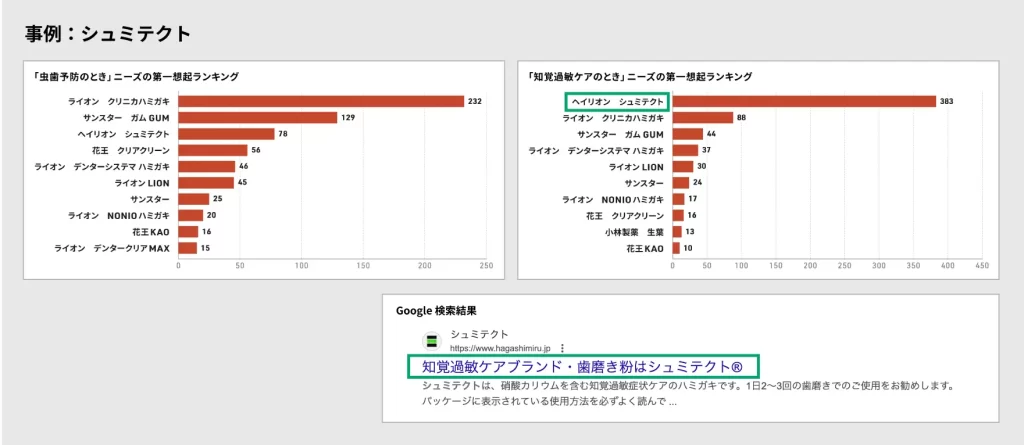
Task: Open three-dot menu beside hagashimiru.jp URL
Action: coord(562,347)
